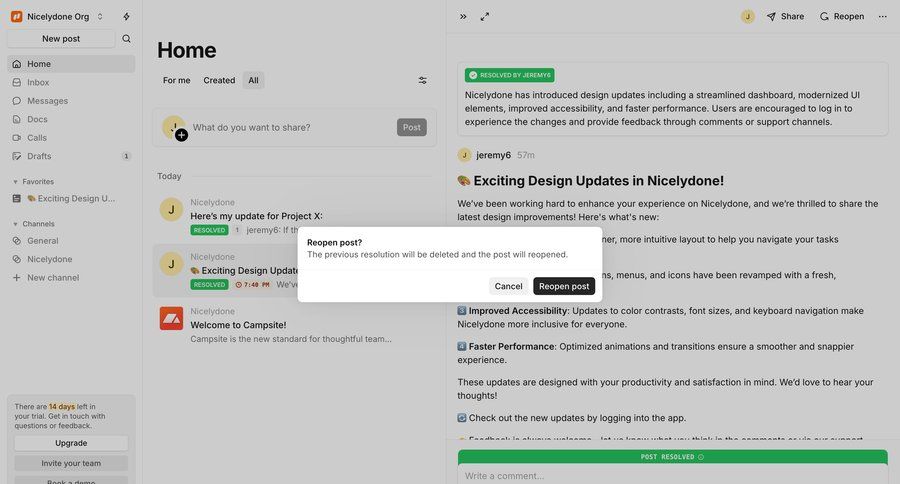
Task: Open Inbox in the sidebar
Action: (71, 82)
